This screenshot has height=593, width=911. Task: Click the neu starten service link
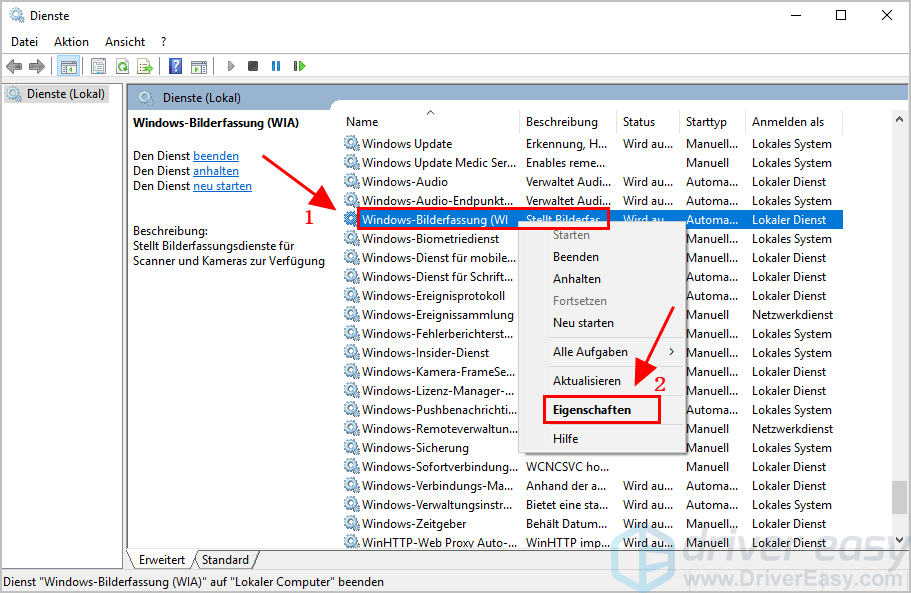pyautogui.click(x=223, y=186)
